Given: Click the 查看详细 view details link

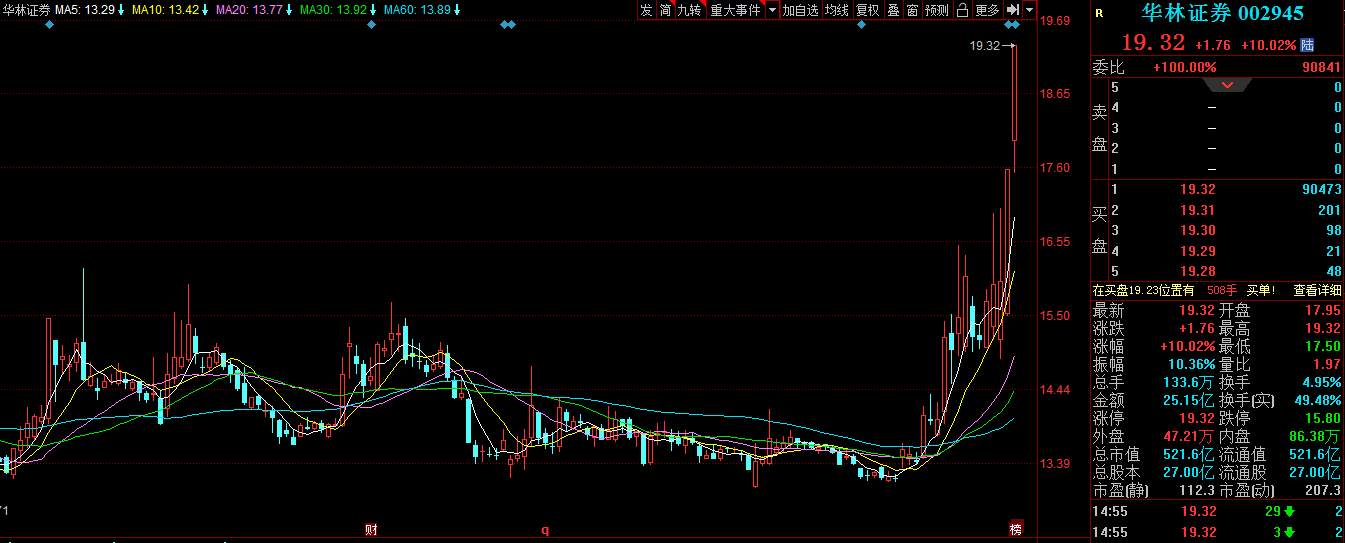Looking at the screenshot, I should click(1318, 290).
